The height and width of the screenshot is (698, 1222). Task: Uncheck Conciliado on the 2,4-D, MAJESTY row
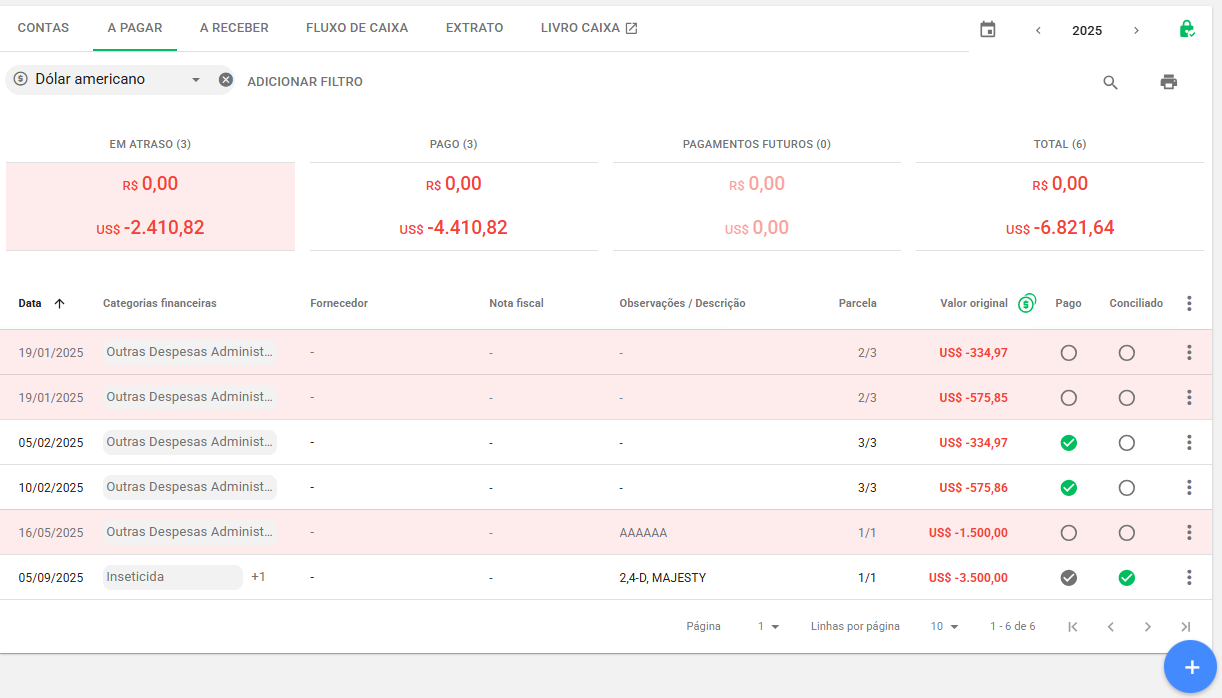1127,578
